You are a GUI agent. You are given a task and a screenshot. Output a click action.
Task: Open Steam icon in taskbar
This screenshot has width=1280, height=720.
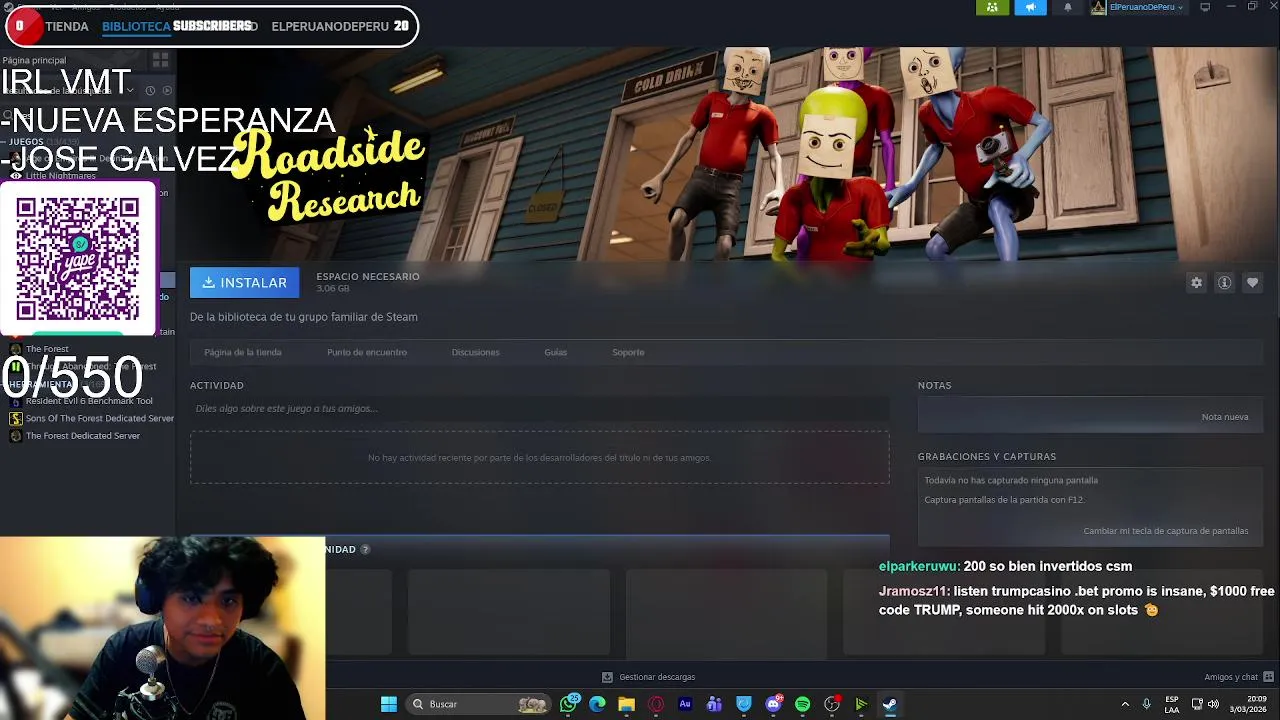[890, 704]
